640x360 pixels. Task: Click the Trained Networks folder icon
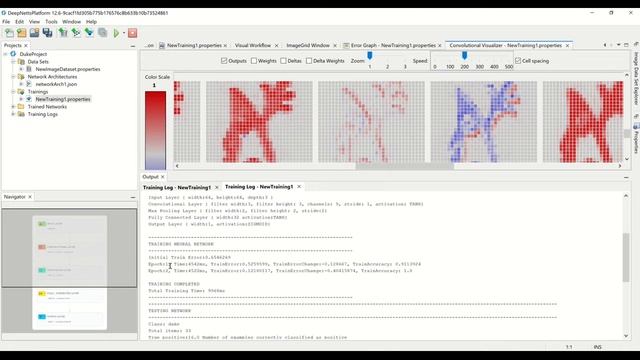(x=21, y=107)
